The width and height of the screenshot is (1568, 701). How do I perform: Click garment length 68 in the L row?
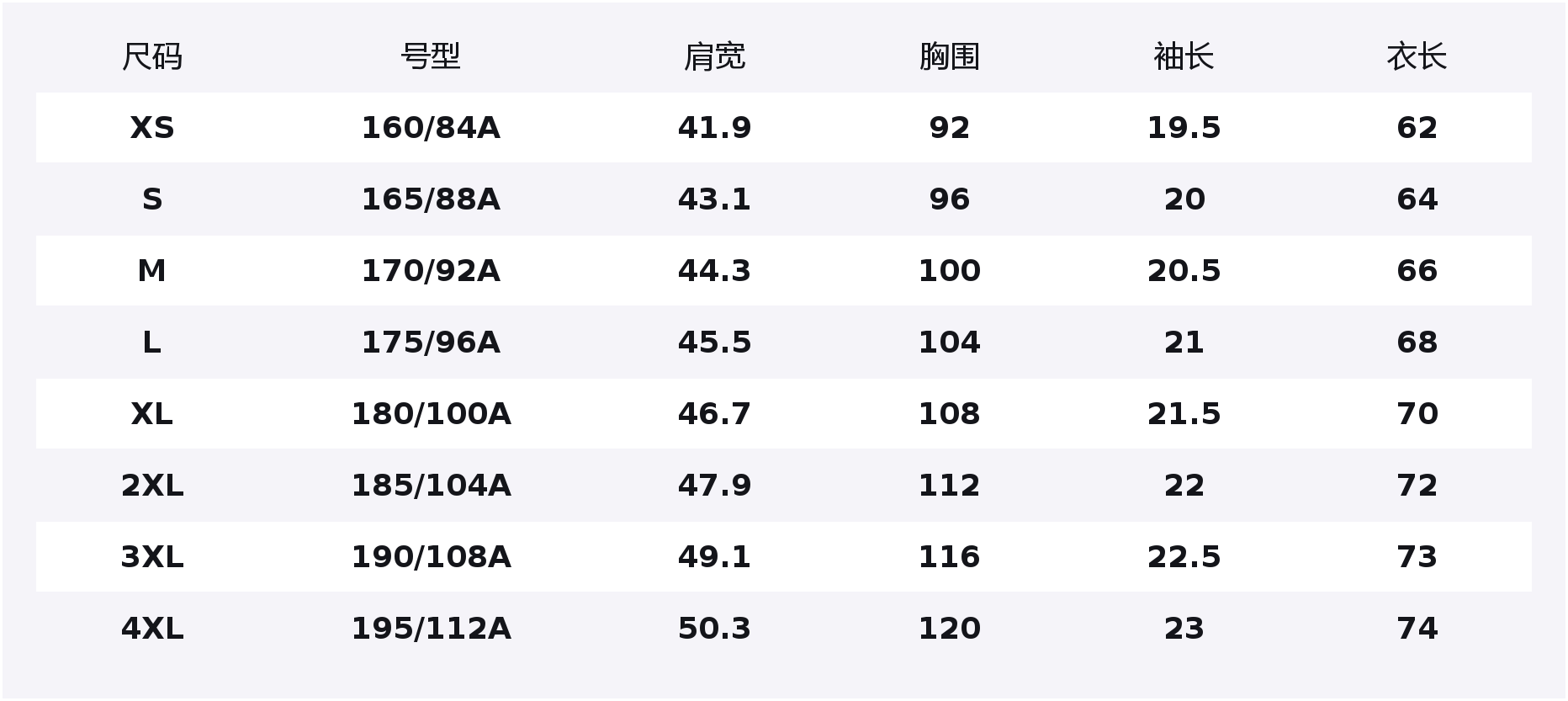1417,343
